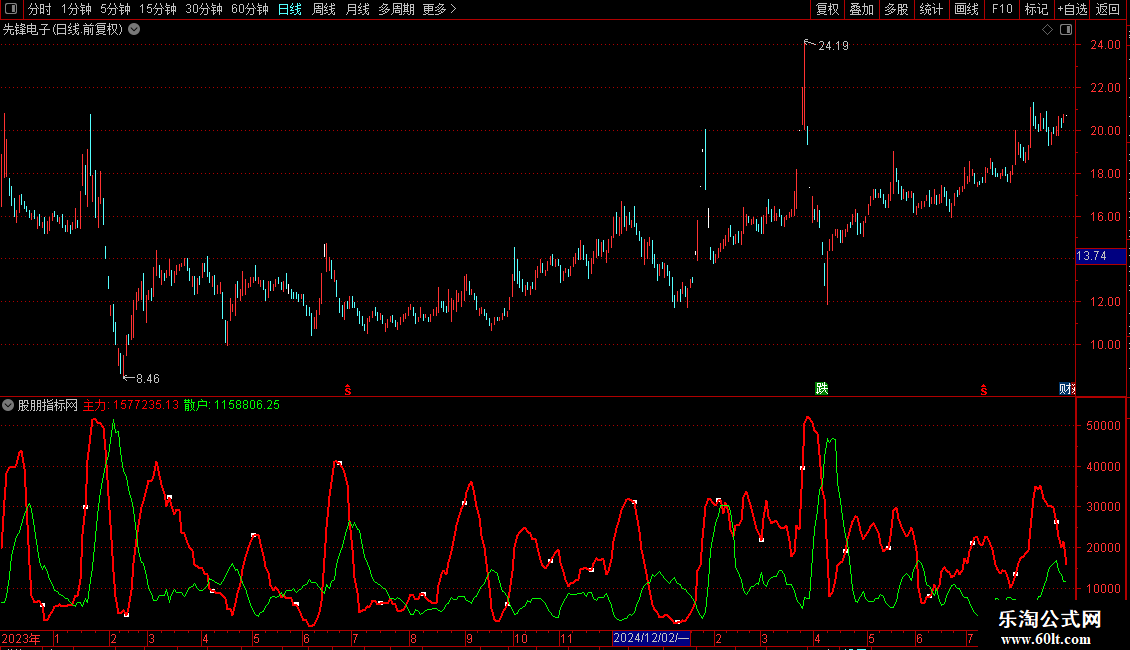Click the 30000 indicator axis label
This screenshot has height=650, width=1130.
click(x=1103, y=507)
